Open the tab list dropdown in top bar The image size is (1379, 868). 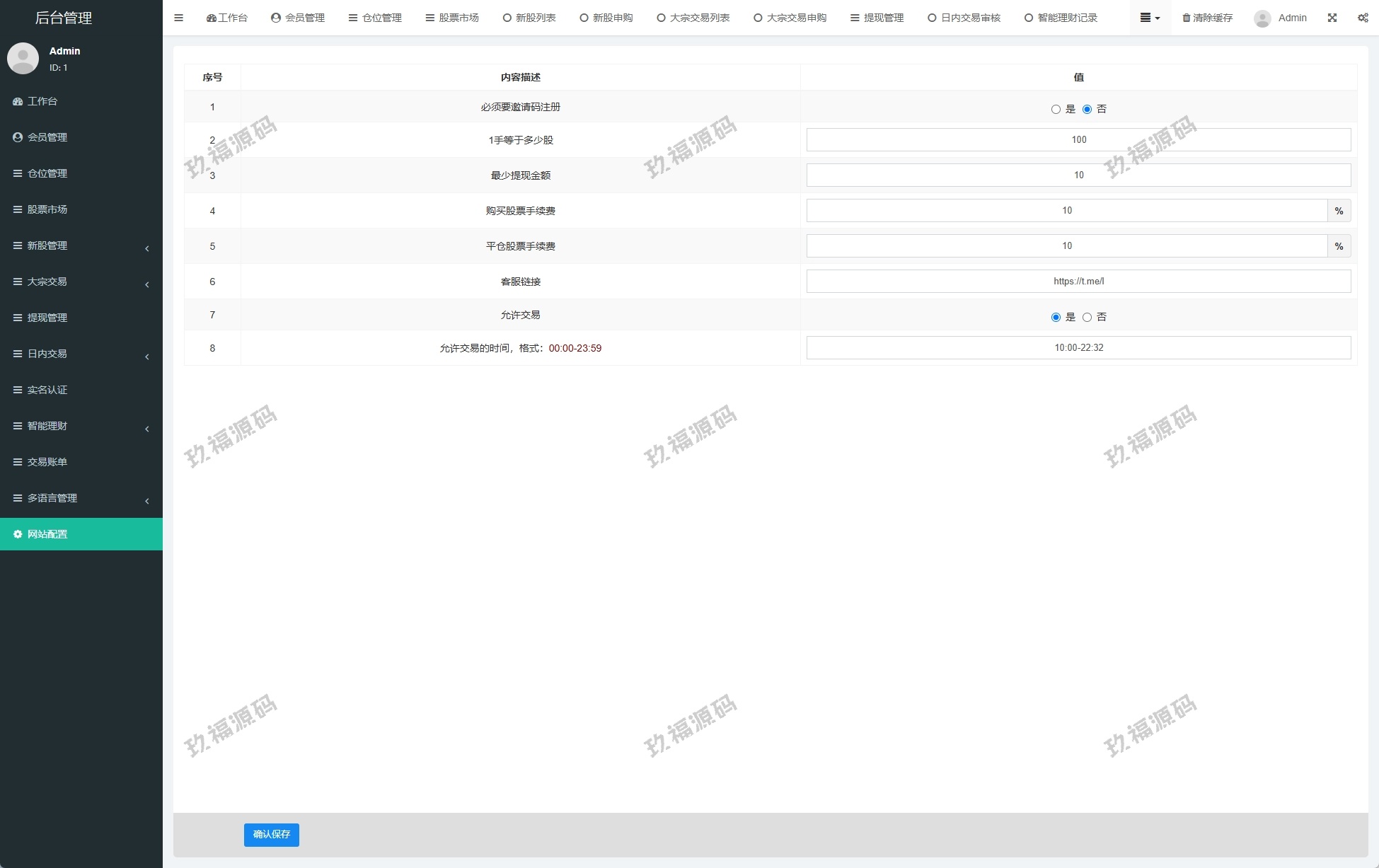1150,18
